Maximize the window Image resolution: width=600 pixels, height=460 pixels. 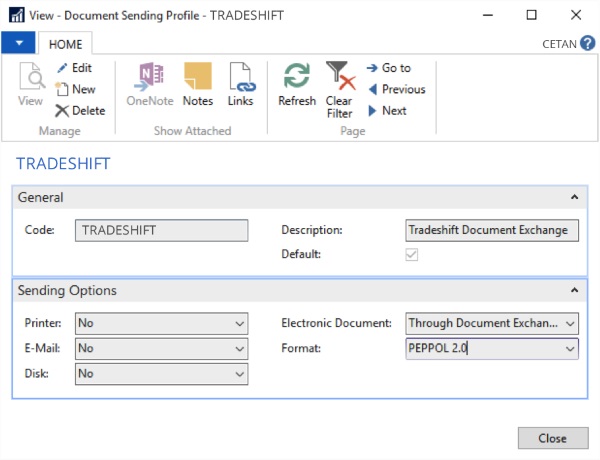tap(532, 15)
